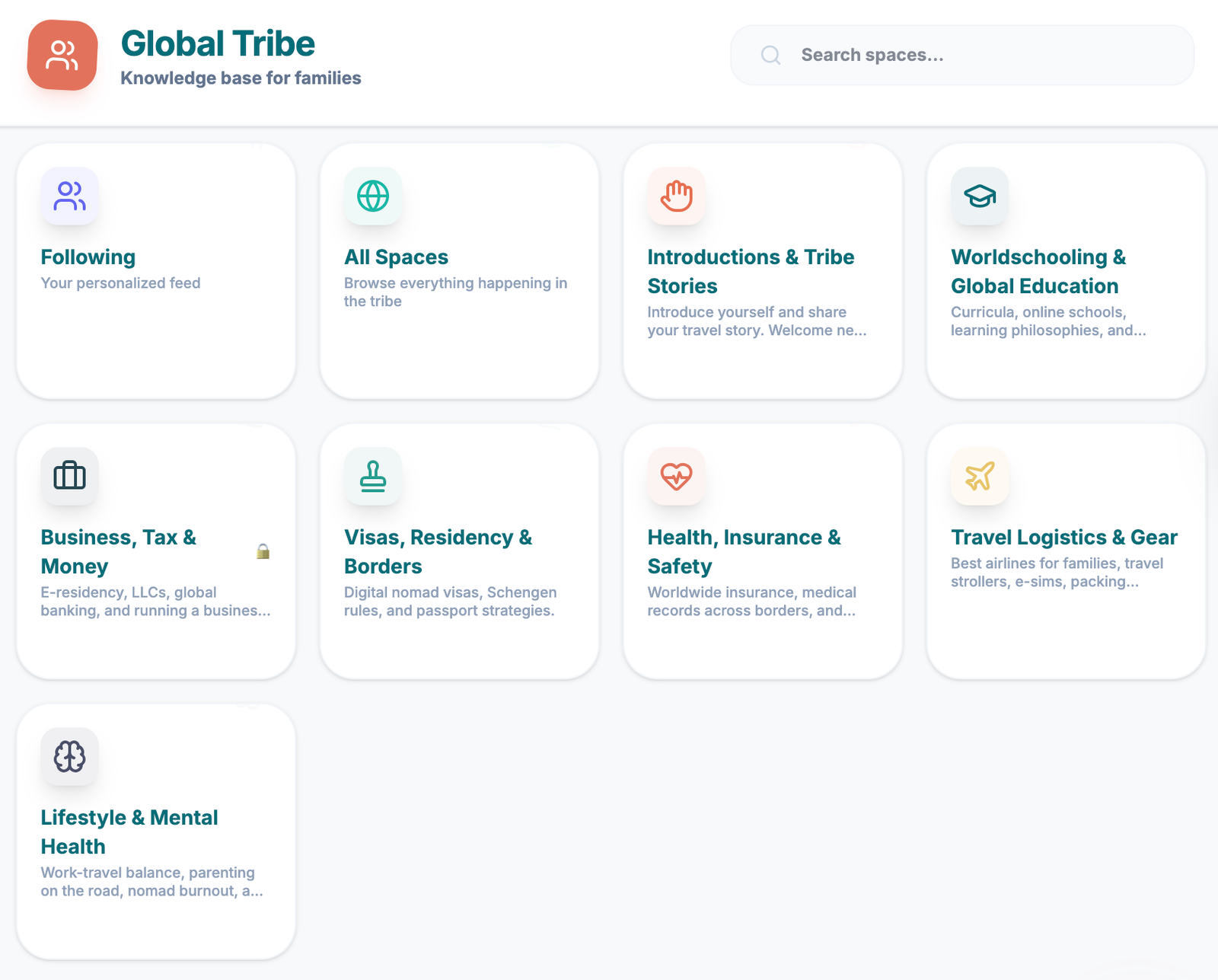Click the briefcase Business icon
The width and height of the screenshot is (1218, 980).
(70, 476)
